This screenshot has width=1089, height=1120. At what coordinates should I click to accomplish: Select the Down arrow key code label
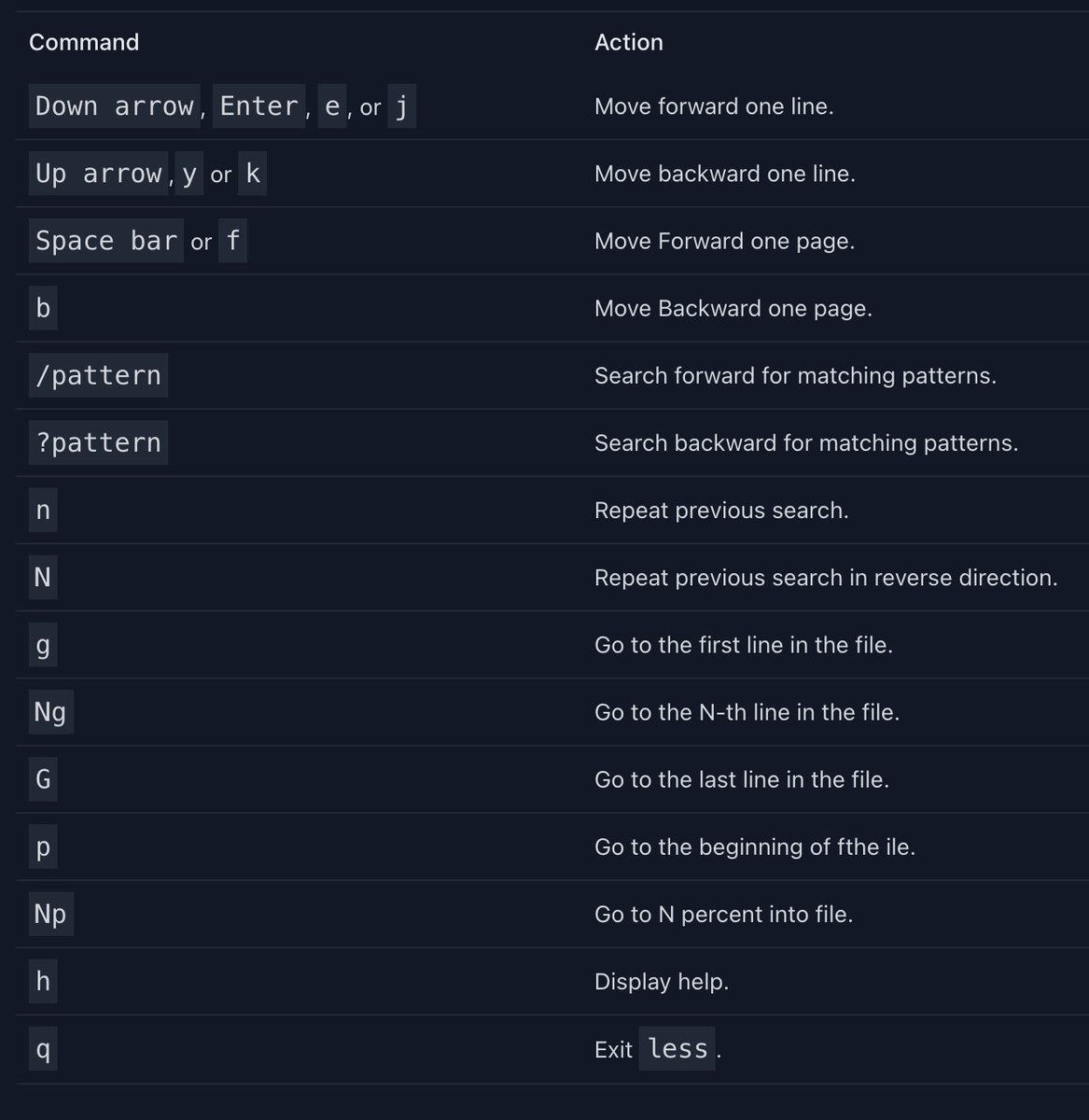click(x=114, y=106)
